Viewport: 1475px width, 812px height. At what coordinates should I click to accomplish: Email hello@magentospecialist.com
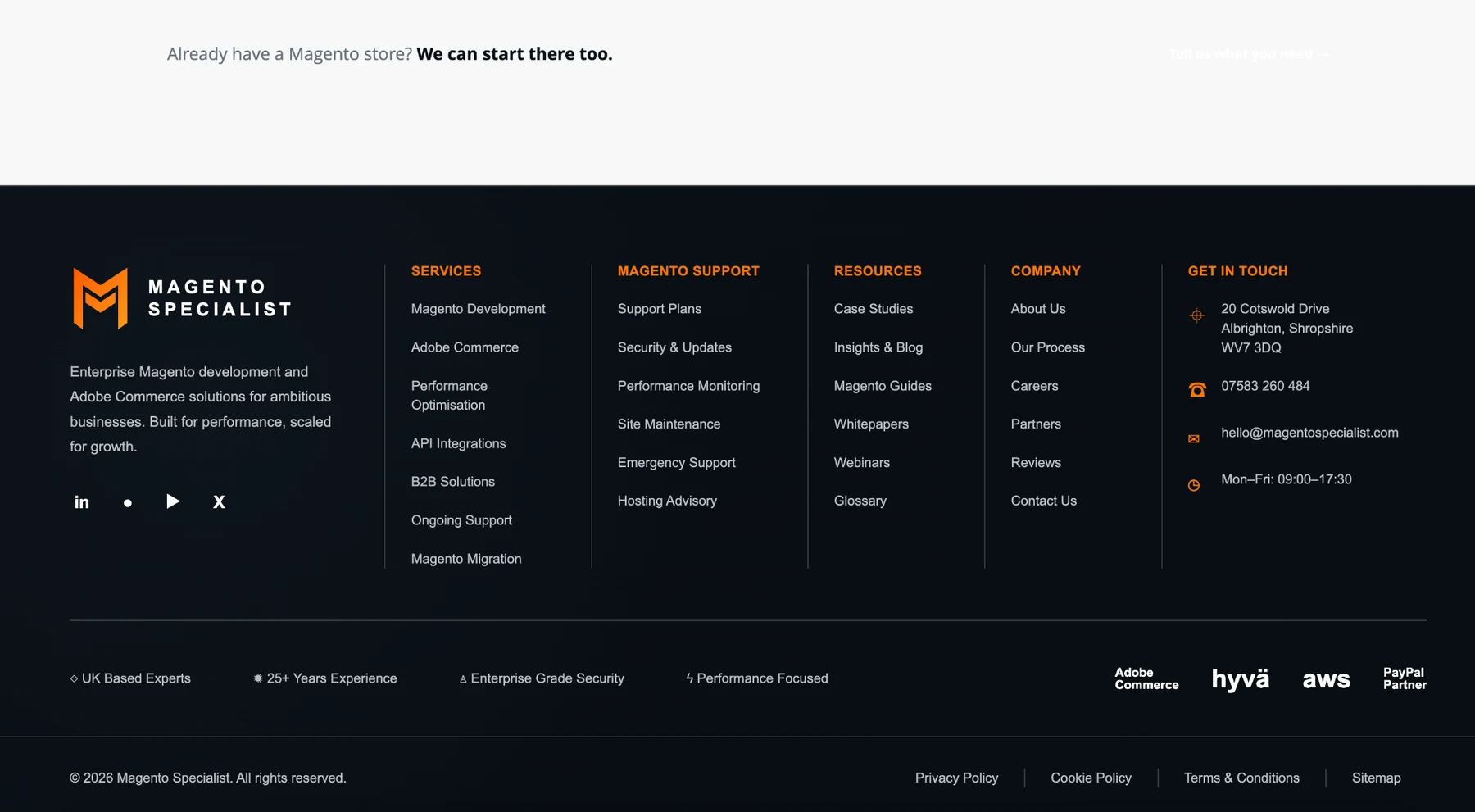(x=1309, y=433)
